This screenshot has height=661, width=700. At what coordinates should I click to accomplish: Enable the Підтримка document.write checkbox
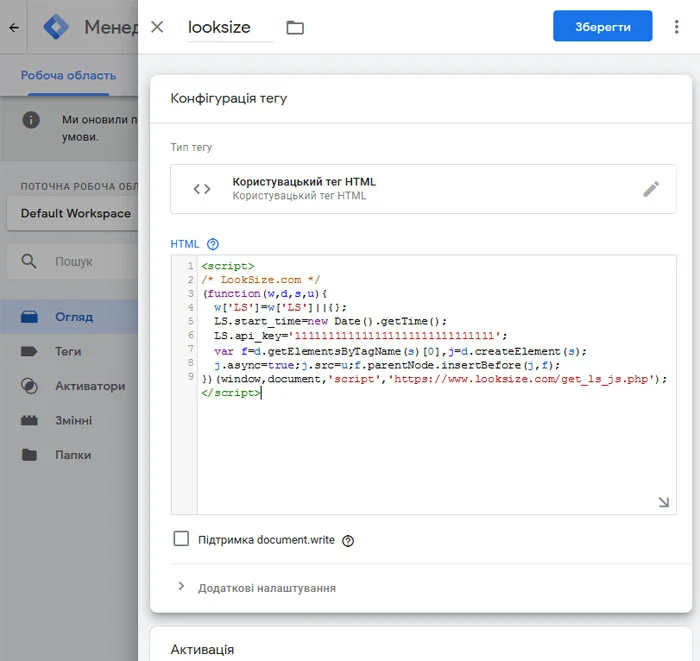point(181,539)
